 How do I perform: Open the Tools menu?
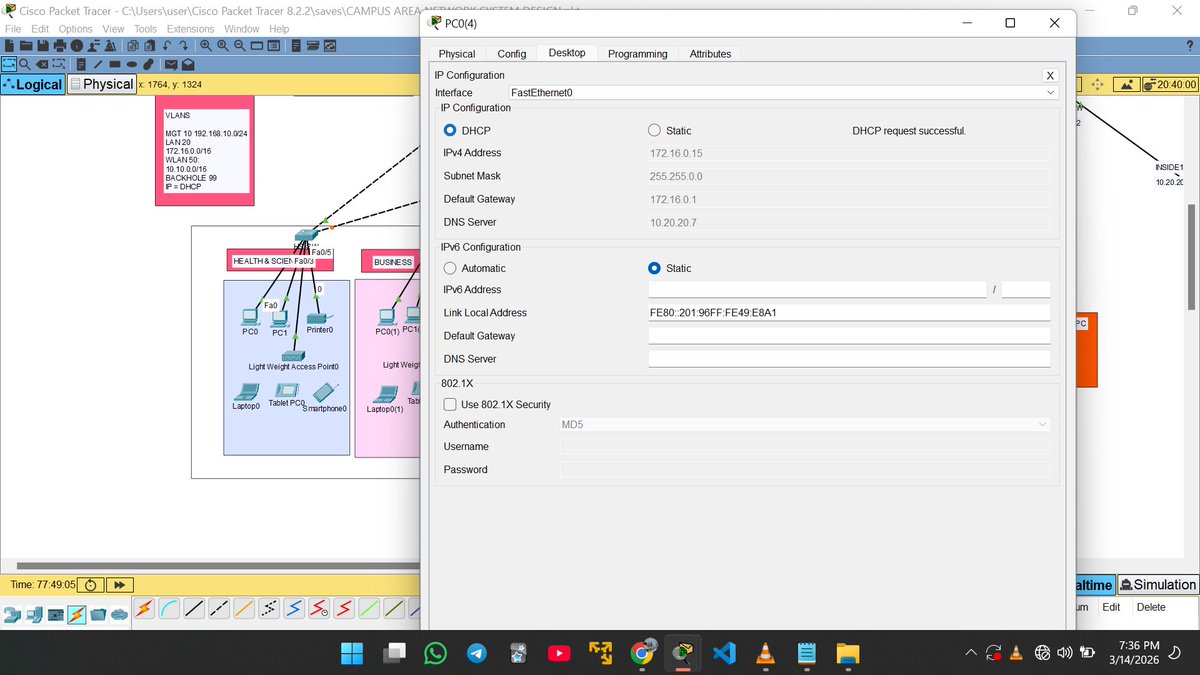(x=145, y=29)
